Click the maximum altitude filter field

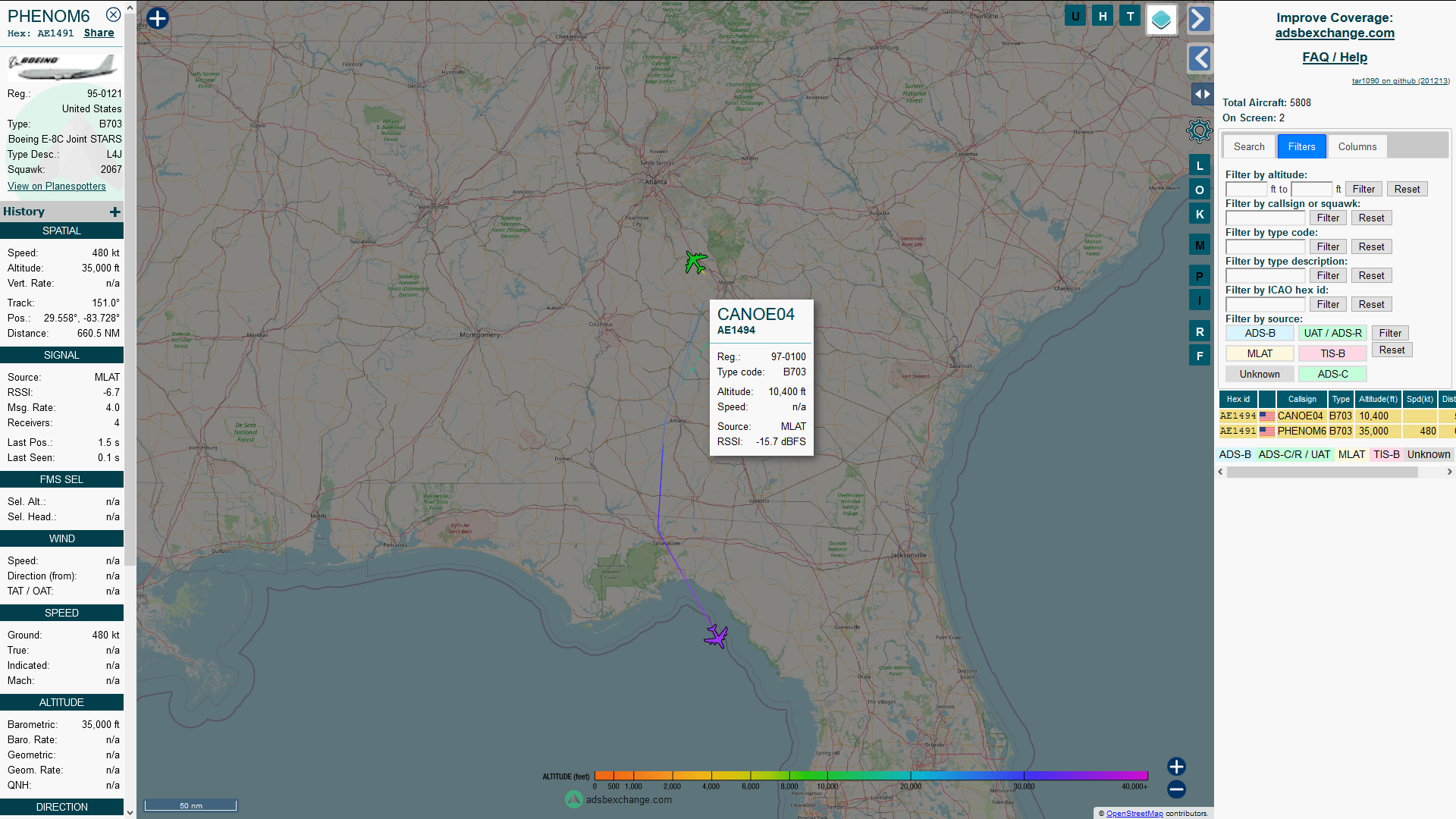coord(1312,189)
